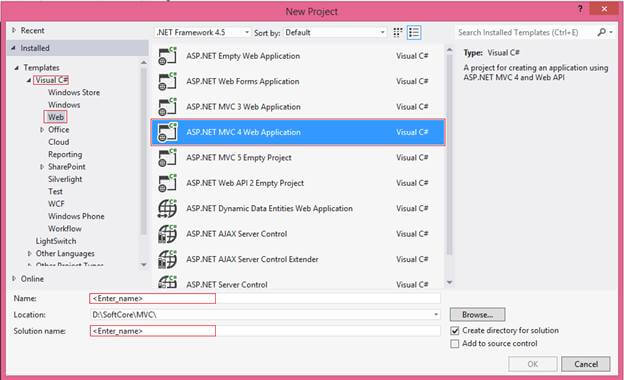Open the Sort by Default dropdown
Image resolution: width=624 pixels, height=380 pixels.
pyautogui.click(x=335, y=32)
